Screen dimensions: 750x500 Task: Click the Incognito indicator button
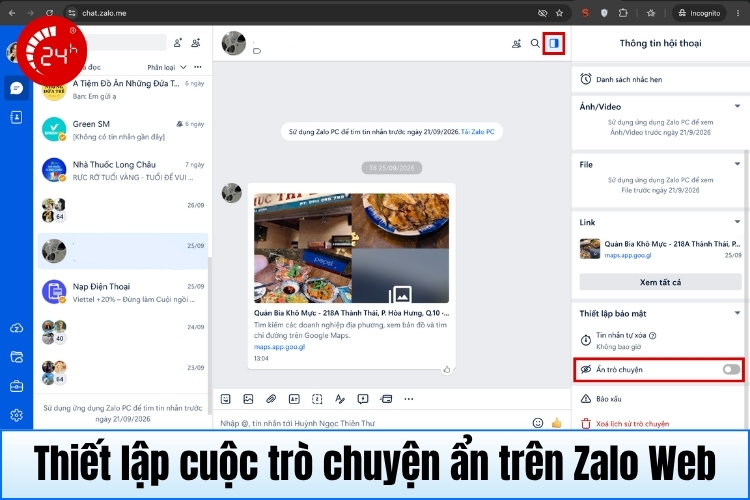tap(699, 13)
